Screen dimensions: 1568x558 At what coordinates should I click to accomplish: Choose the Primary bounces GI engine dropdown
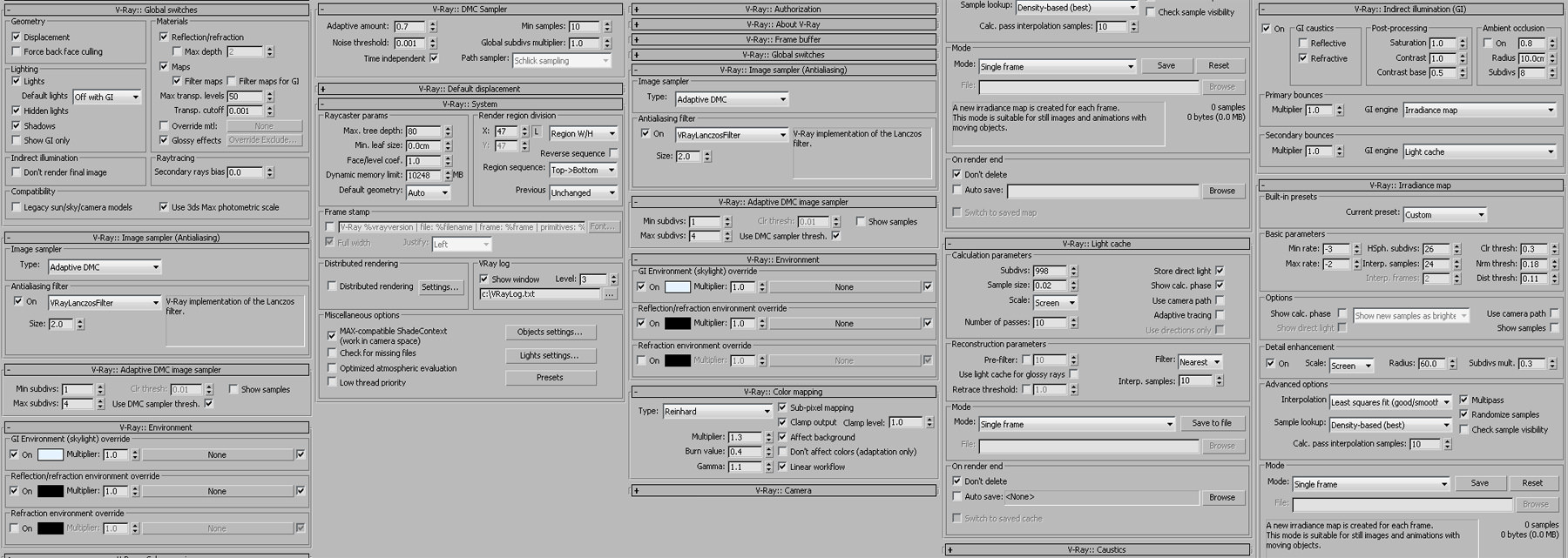point(1479,110)
